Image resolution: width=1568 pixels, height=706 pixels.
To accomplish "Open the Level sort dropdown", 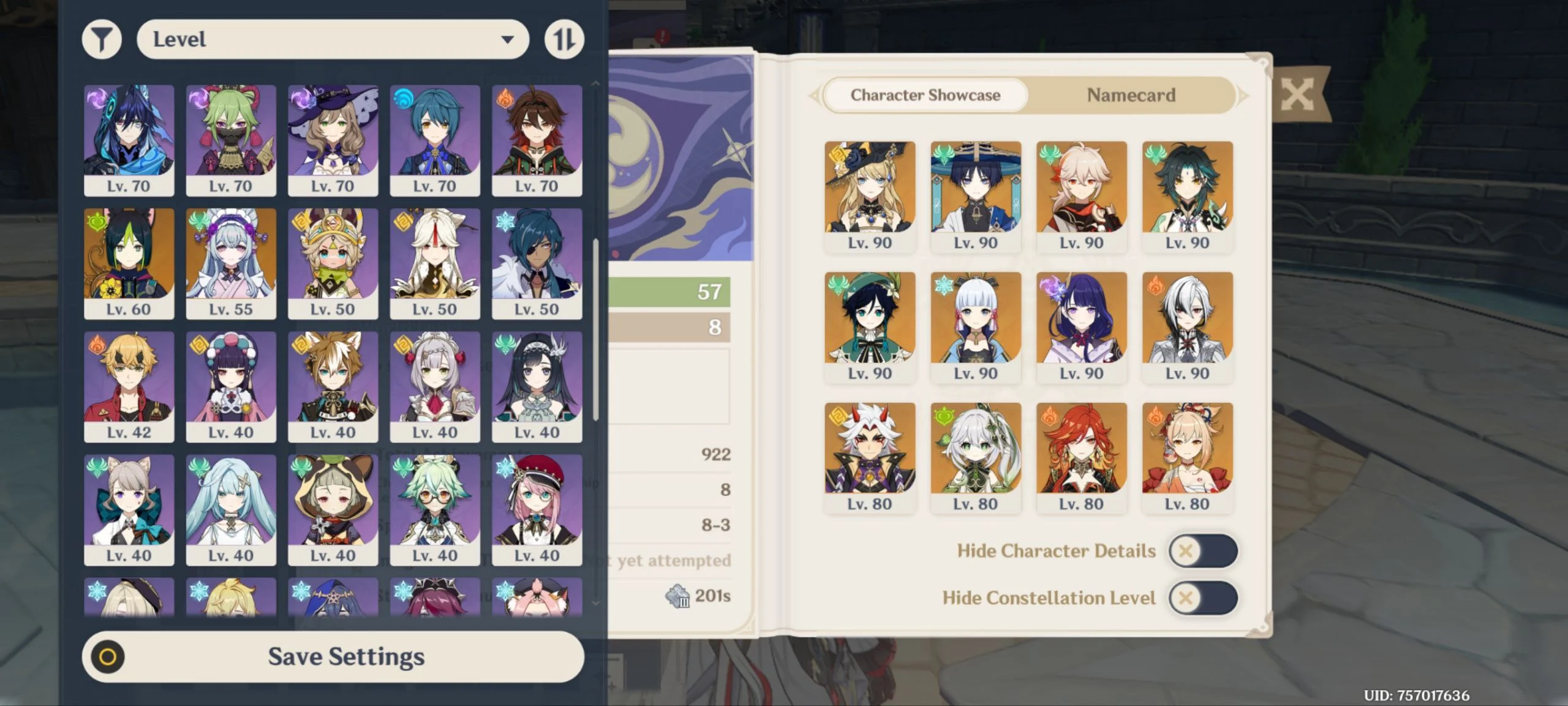I will [x=333, y=39].
